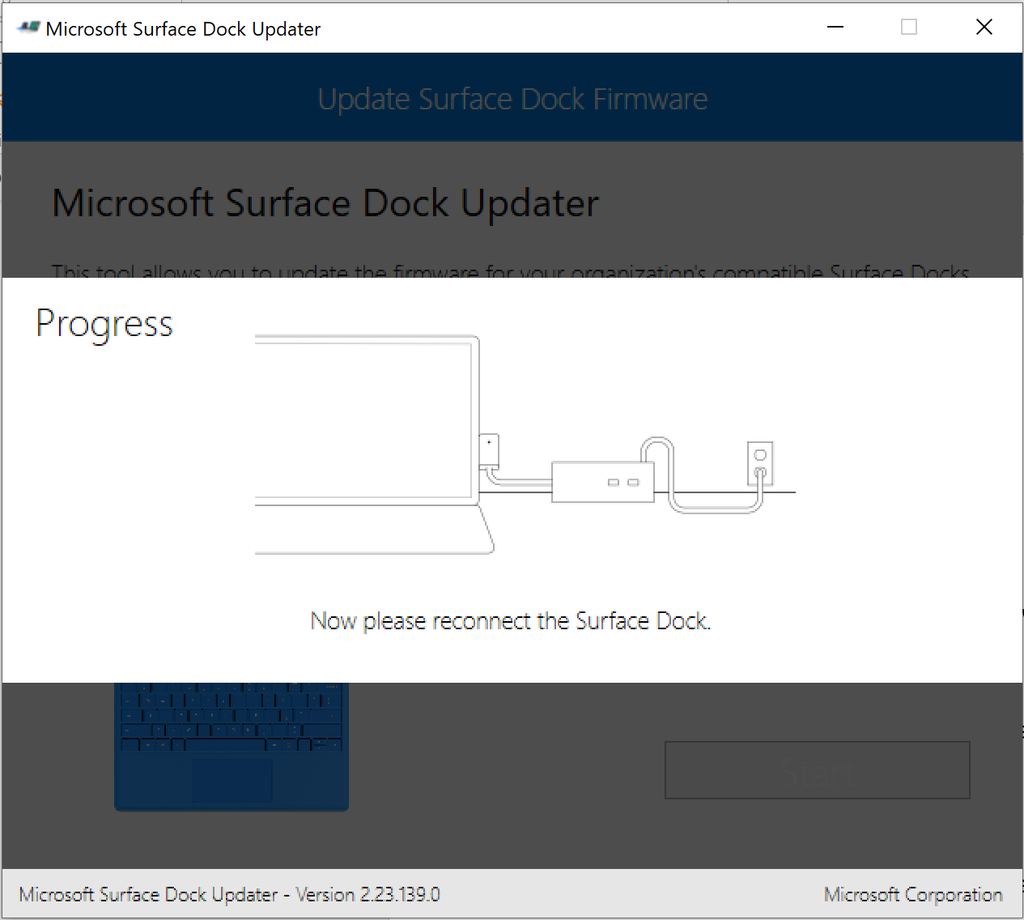Image resolution: width=1024 pixels, height=920 pixels.
Task: Click the Update Surface Dock Firmware banner
Action: 512,99
